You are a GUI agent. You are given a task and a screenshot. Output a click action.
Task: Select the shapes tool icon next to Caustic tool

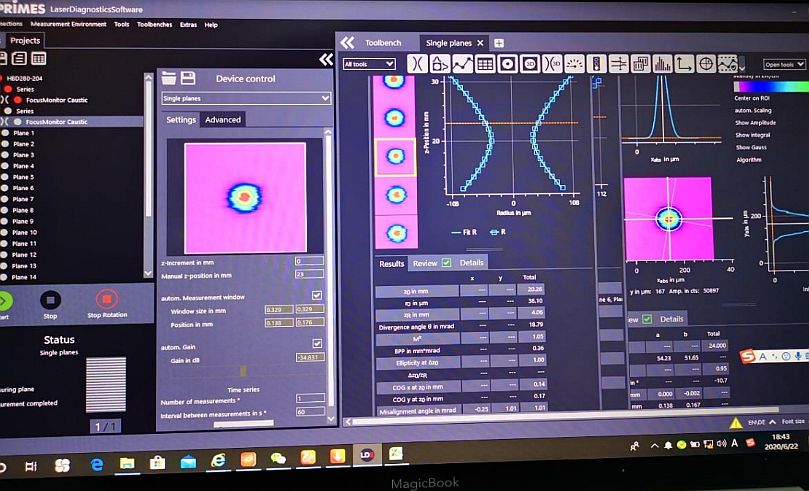440,63
